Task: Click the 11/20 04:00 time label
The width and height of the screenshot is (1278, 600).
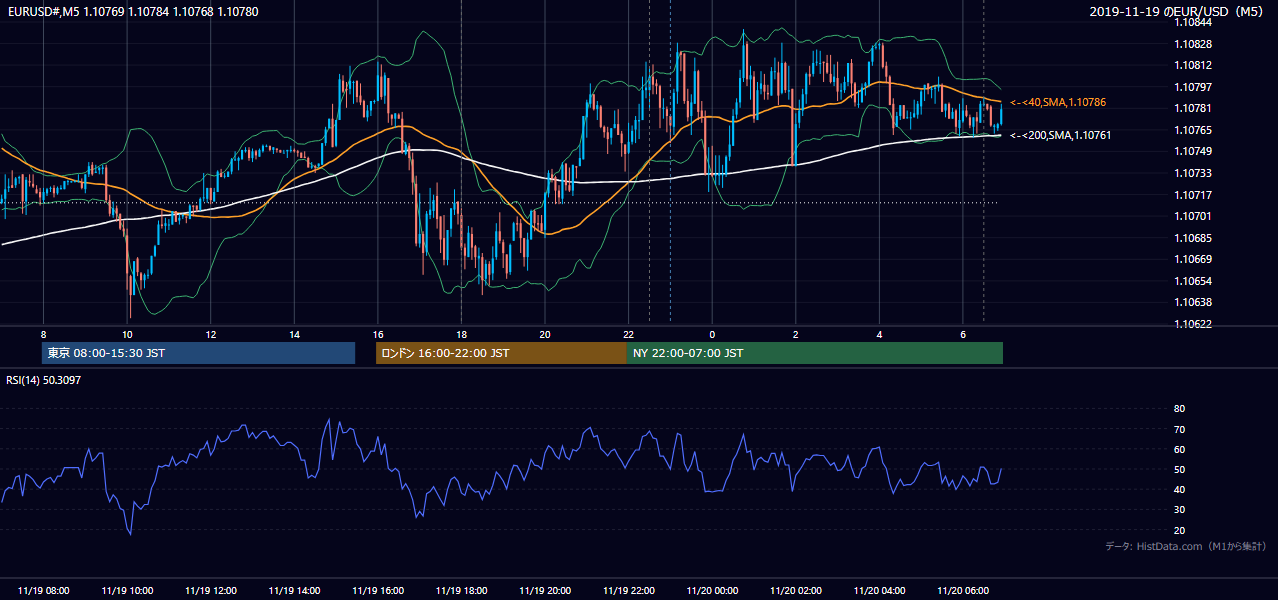Action: (x=879, y=591)
